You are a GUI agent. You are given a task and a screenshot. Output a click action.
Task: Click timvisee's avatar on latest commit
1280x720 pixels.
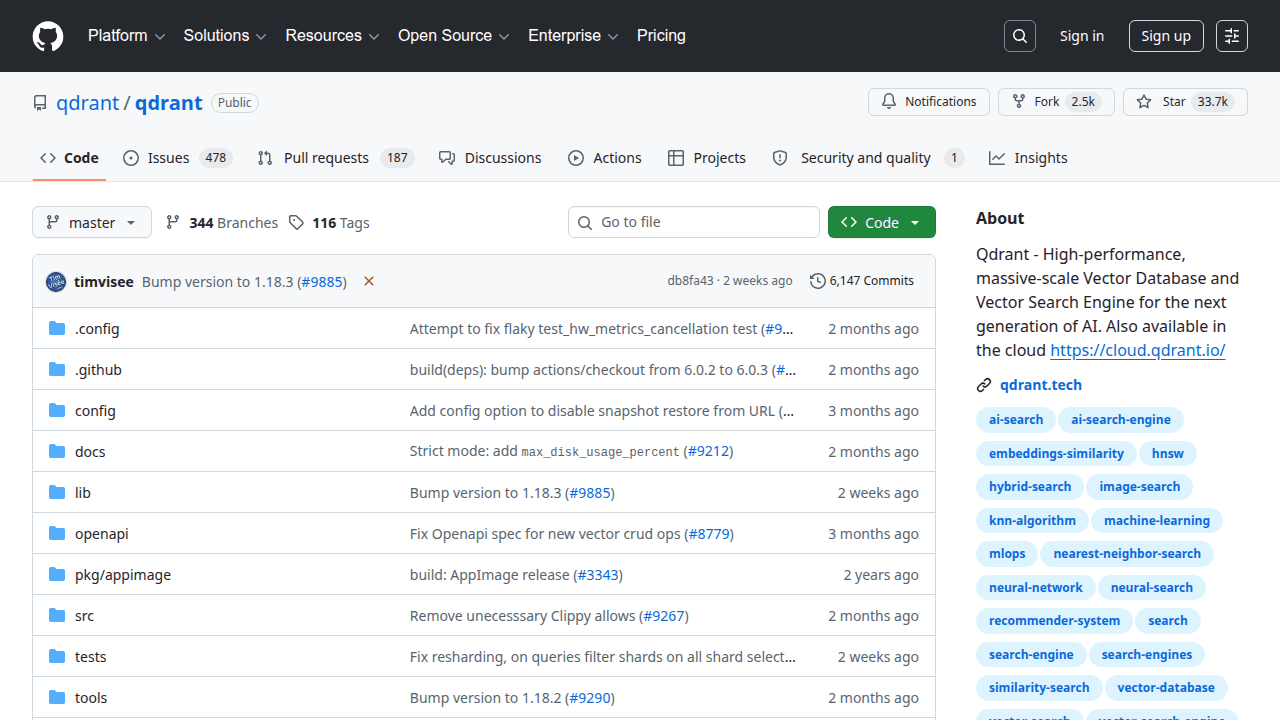click(56, 282)
